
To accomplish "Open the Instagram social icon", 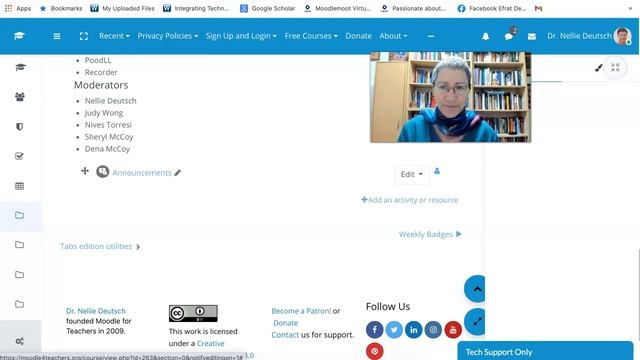I will pyautogui.click(x=433, y=329).
